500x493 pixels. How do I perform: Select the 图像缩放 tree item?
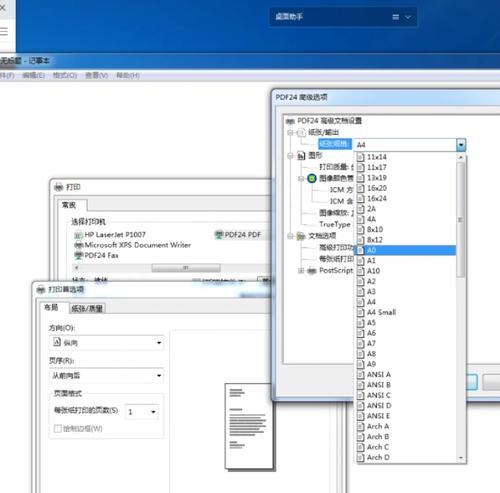click(335, 213)
